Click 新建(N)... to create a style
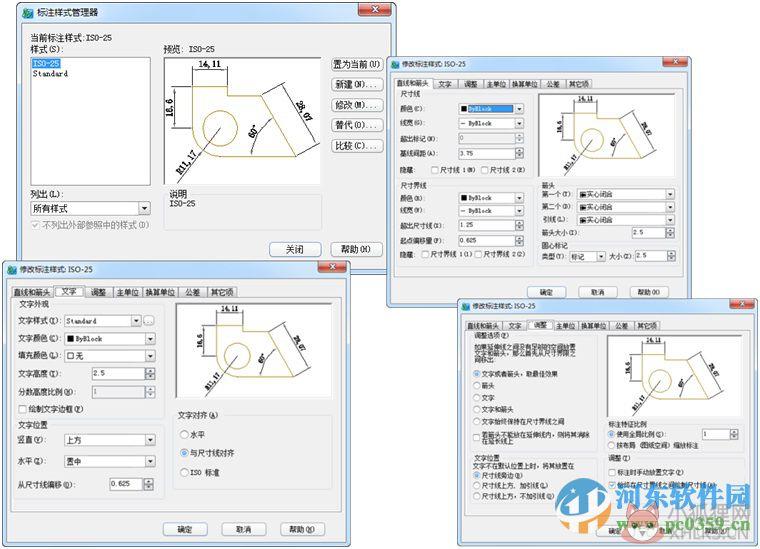760x549 pixels. [x=357, y=84]
